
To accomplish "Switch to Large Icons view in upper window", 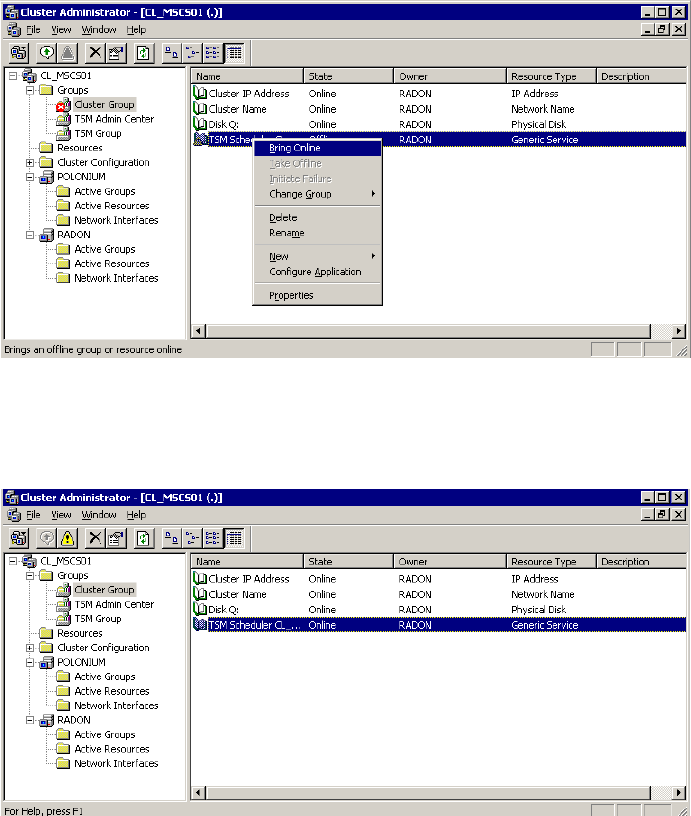I will 171,53.
